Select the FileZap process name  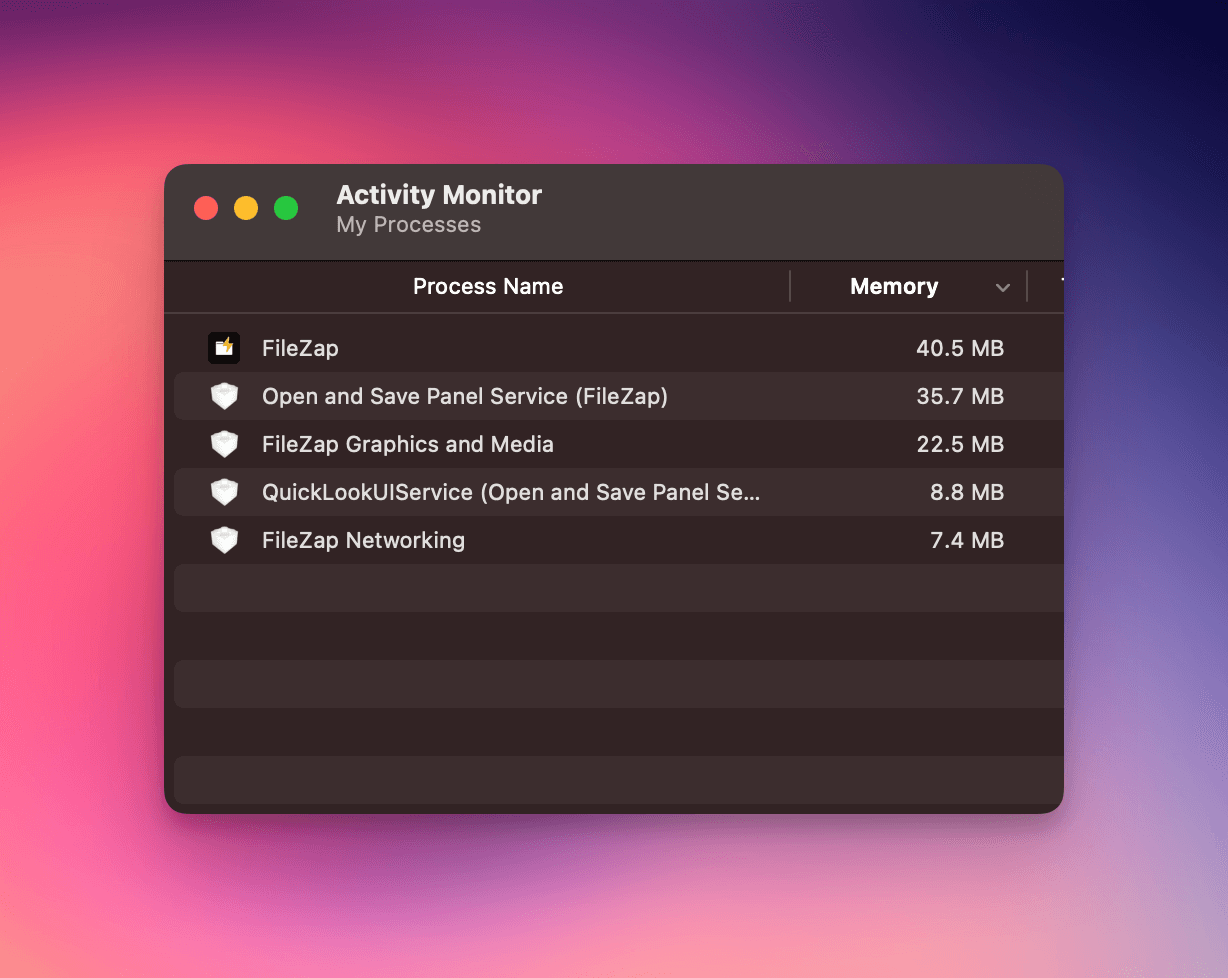(300, 348)
